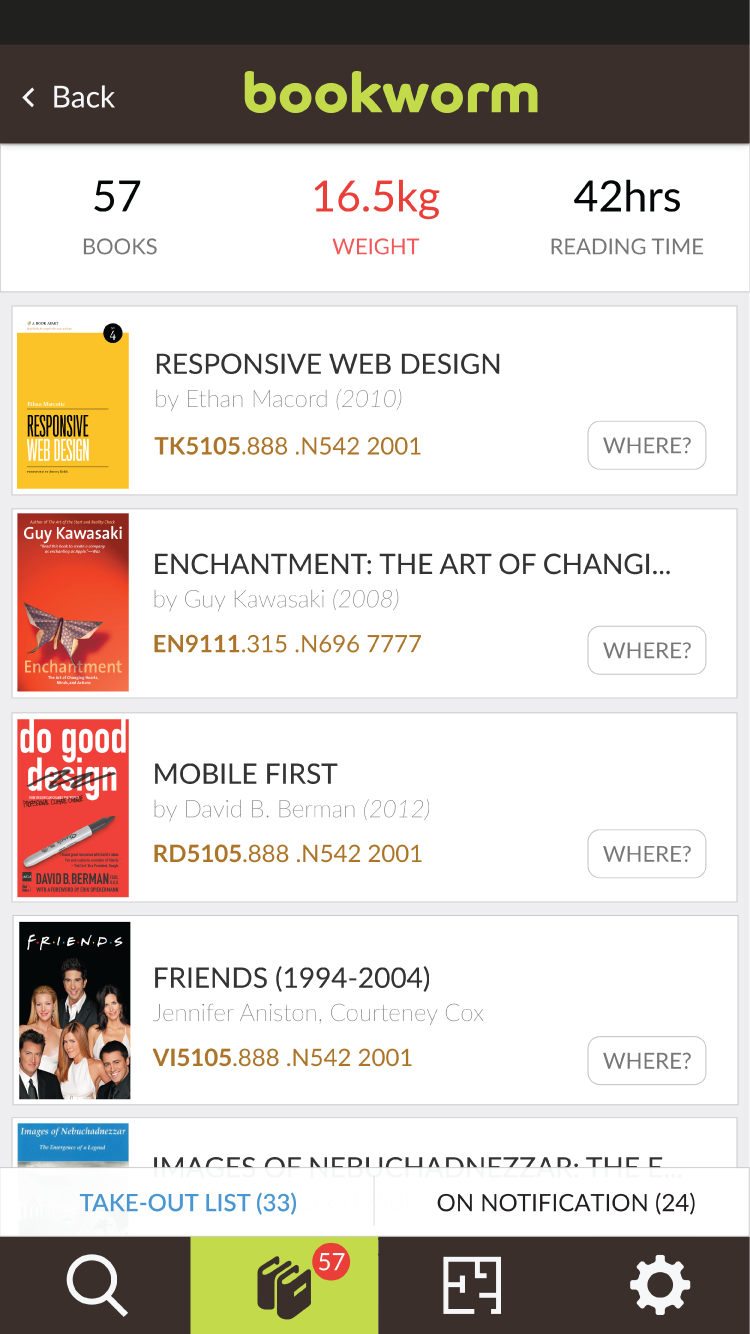Select the Do Good Design cover
This screenshot has width=750, height=1334.
(x=73, y=806)
